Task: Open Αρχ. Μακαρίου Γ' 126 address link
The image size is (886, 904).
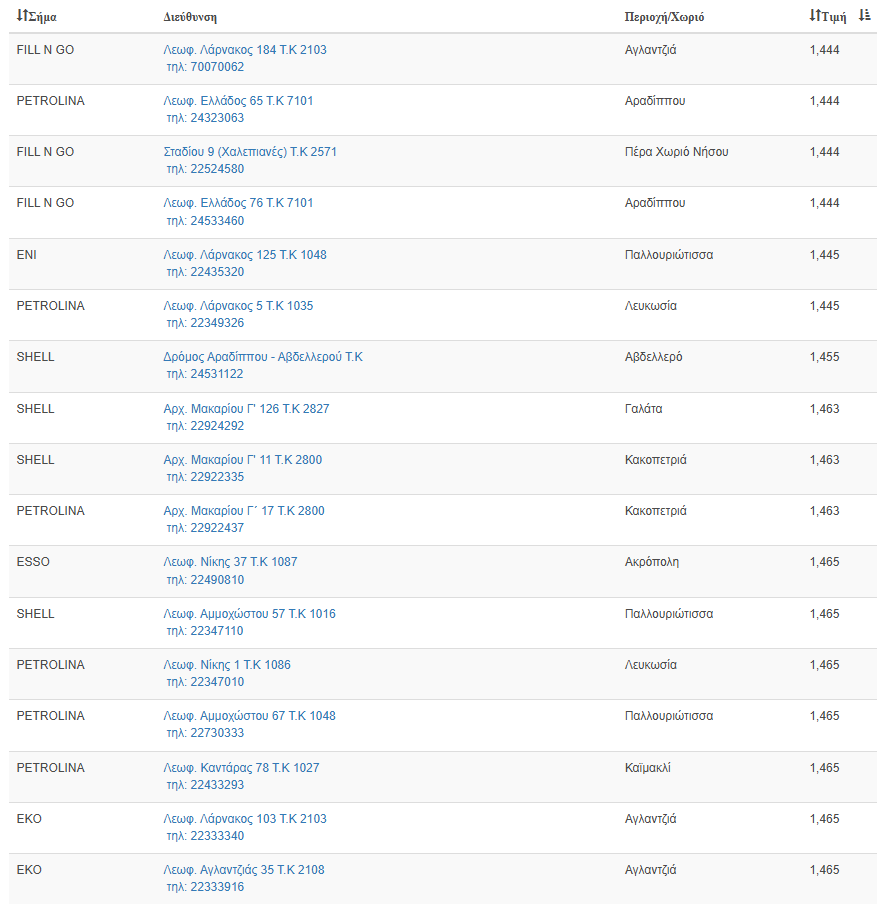Action: coord(246,409)
